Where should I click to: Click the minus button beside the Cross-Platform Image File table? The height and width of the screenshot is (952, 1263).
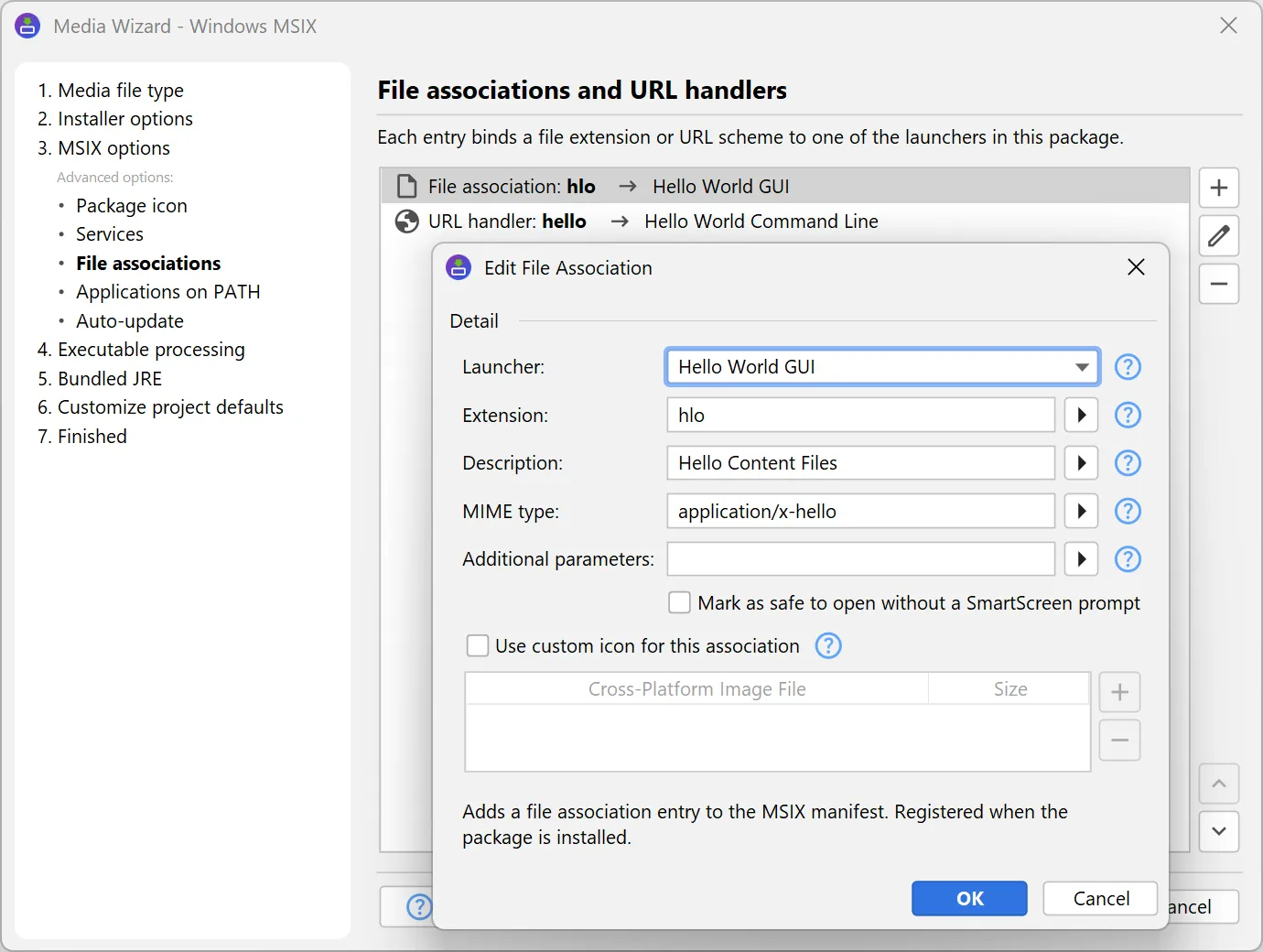1119,740
